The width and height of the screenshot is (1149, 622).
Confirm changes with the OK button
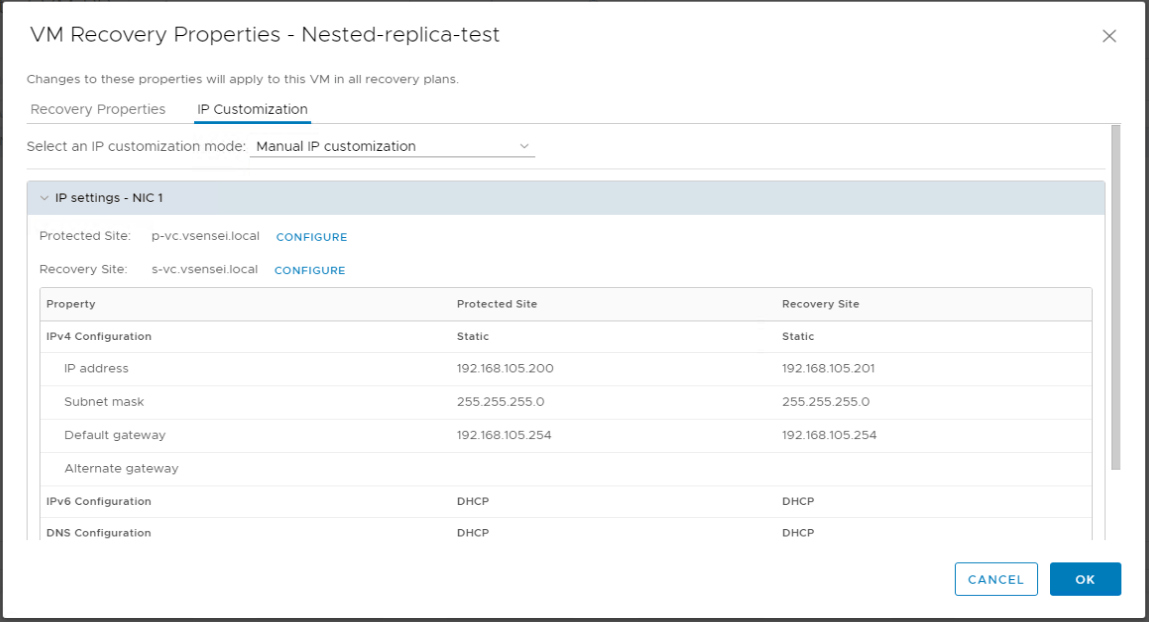(1085, 579)
